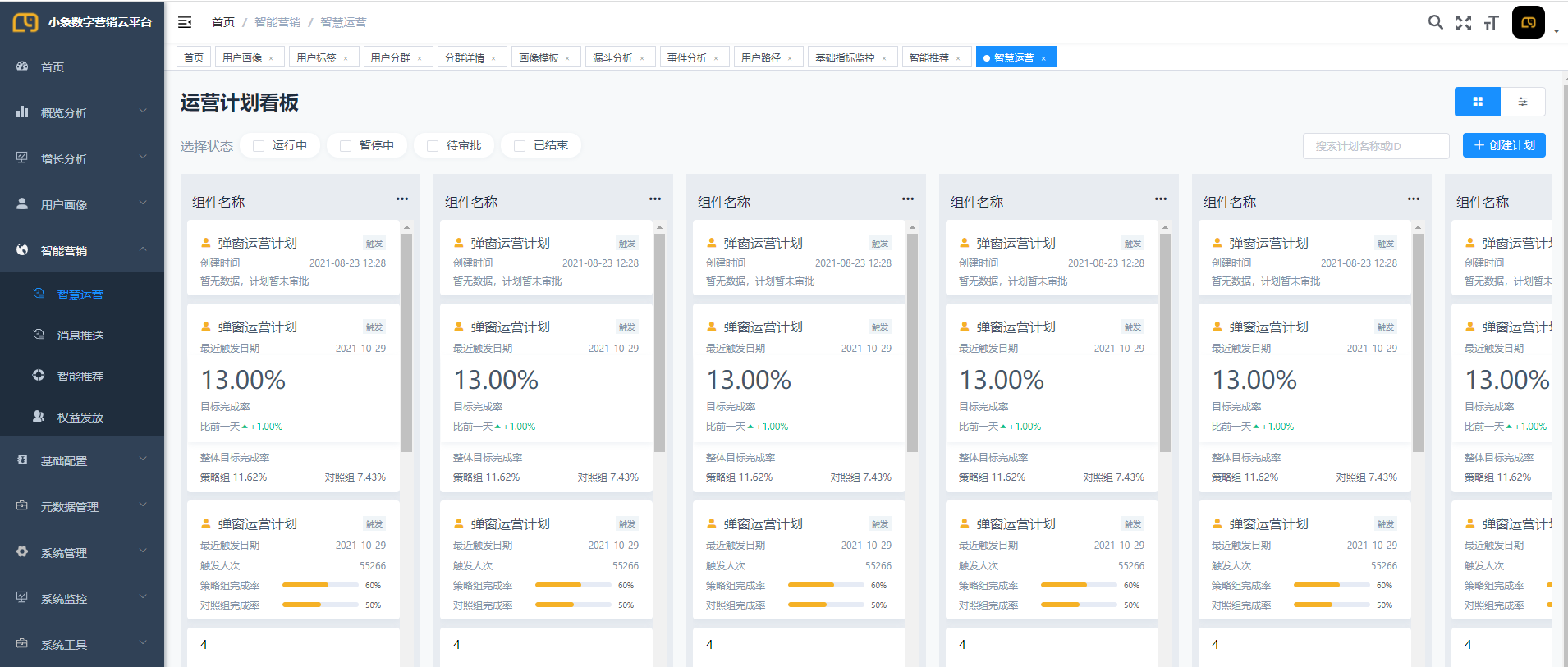
Task: Expand the 系统工具 menu chevron
Action: pos(143,643)
